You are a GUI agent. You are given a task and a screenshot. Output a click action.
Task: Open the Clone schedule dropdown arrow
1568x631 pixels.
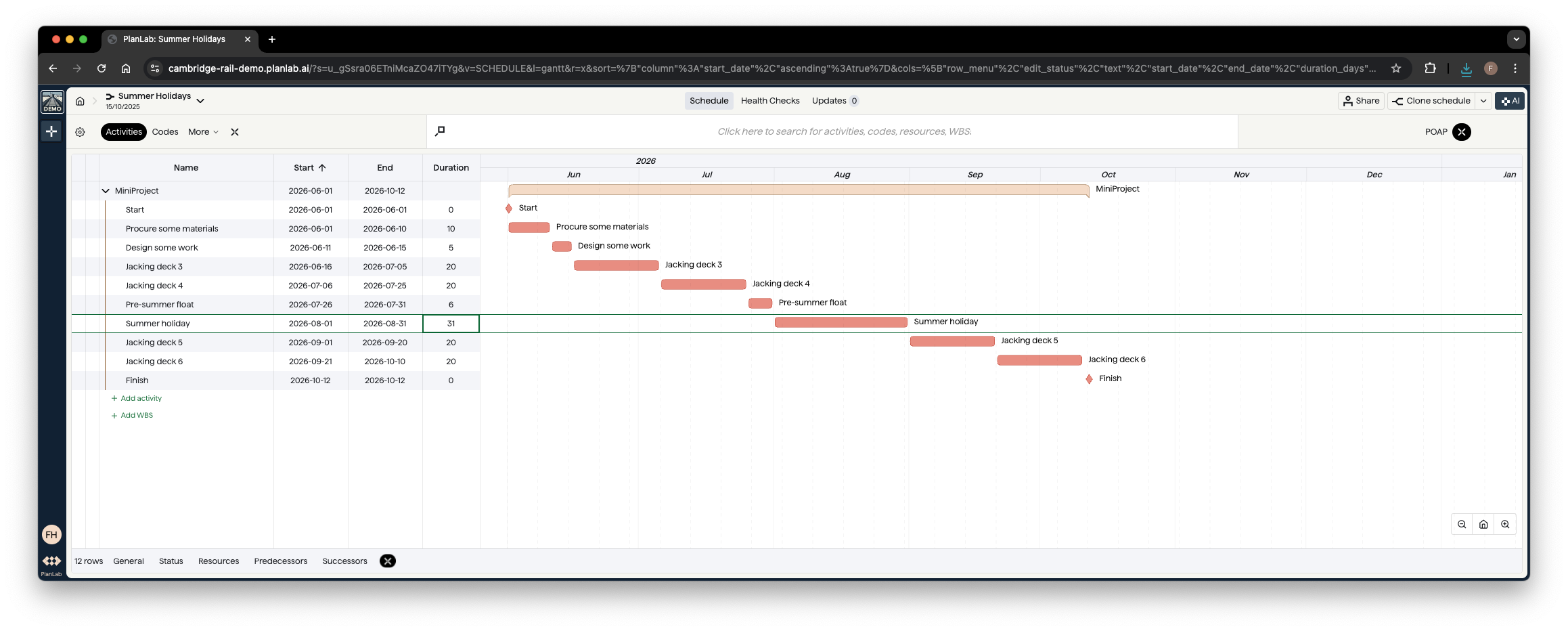(1483, 100)
